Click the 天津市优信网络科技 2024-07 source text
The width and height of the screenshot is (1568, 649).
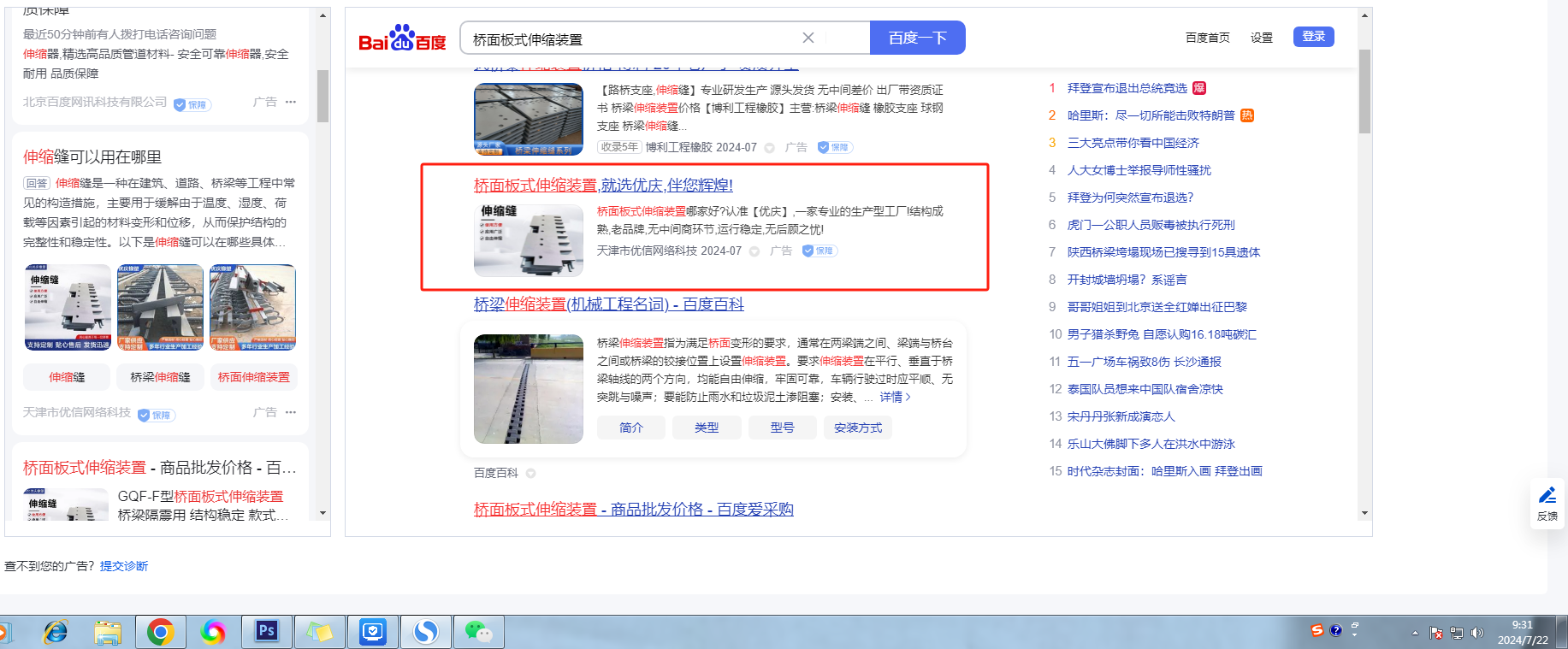point(669,251)
